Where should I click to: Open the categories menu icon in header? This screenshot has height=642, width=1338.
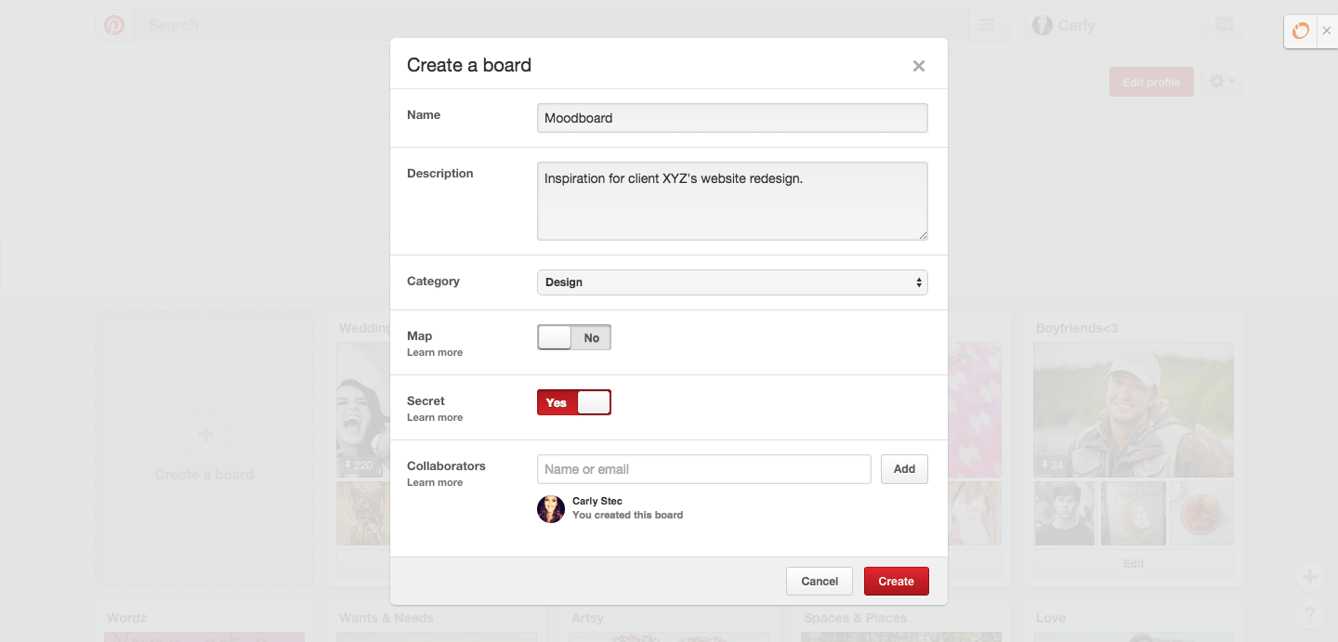tap(989, 25)
